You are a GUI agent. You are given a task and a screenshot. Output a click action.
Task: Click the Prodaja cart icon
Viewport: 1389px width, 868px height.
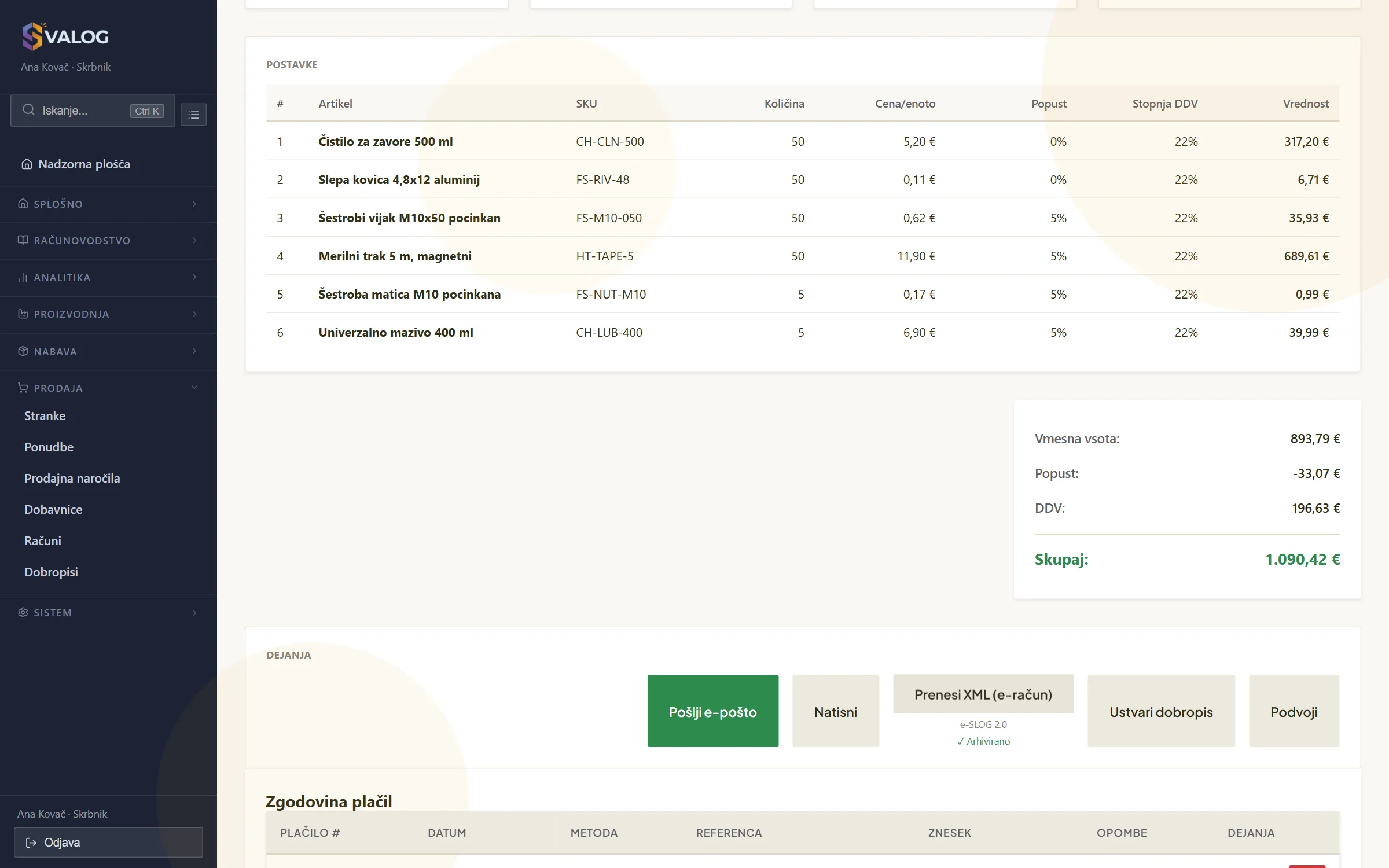pos(23,388)
